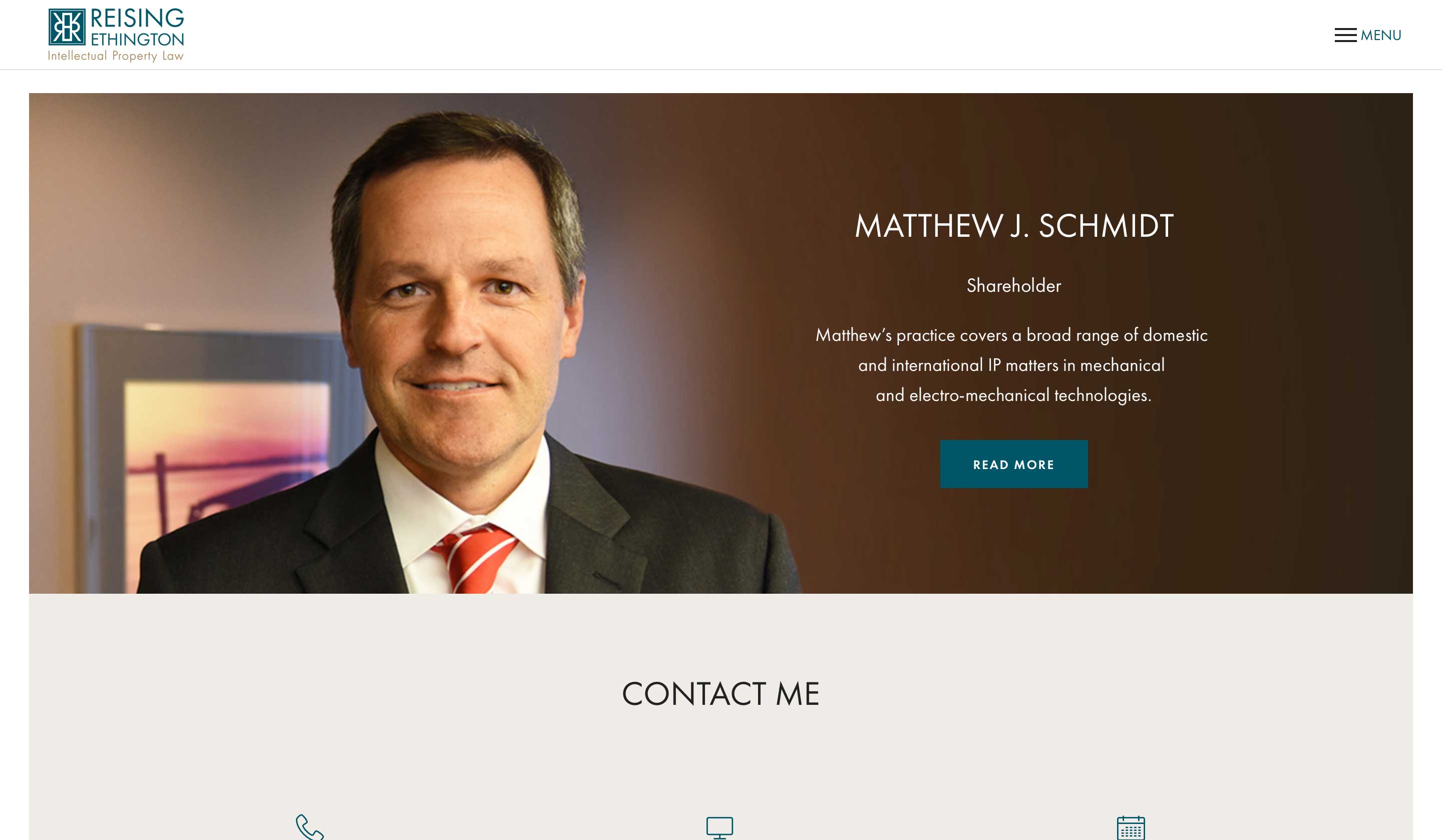Image resolution: width=1442 pixels, height=840 pixels.
Task: Click the Shareholder title text
Action: (1013, 285)
